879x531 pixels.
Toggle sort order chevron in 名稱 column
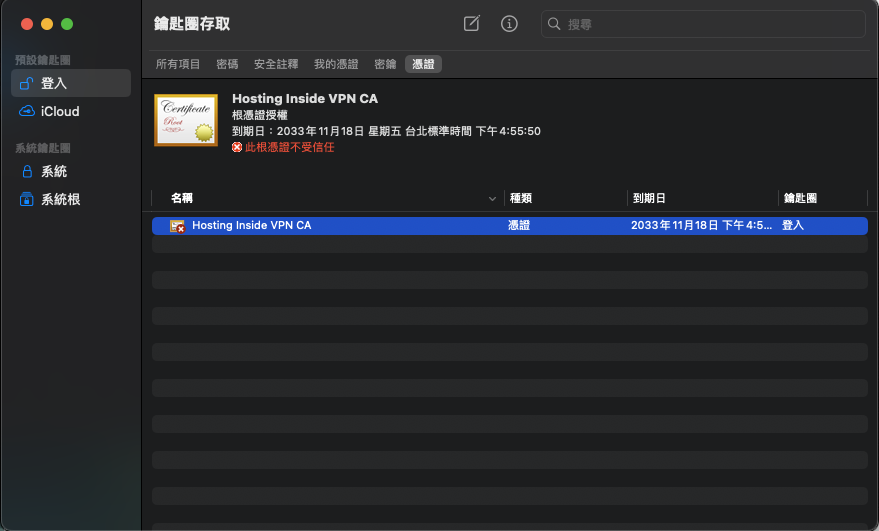coord(492,198)
